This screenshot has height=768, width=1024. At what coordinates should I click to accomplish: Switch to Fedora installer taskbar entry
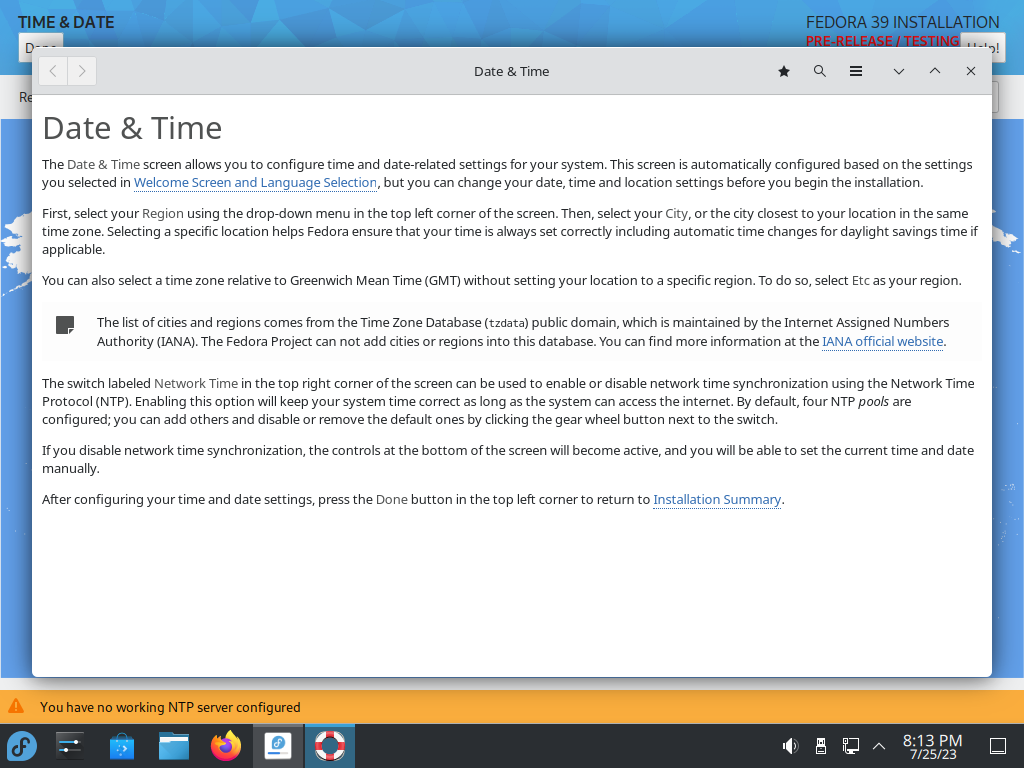click(x=278, y=746)
